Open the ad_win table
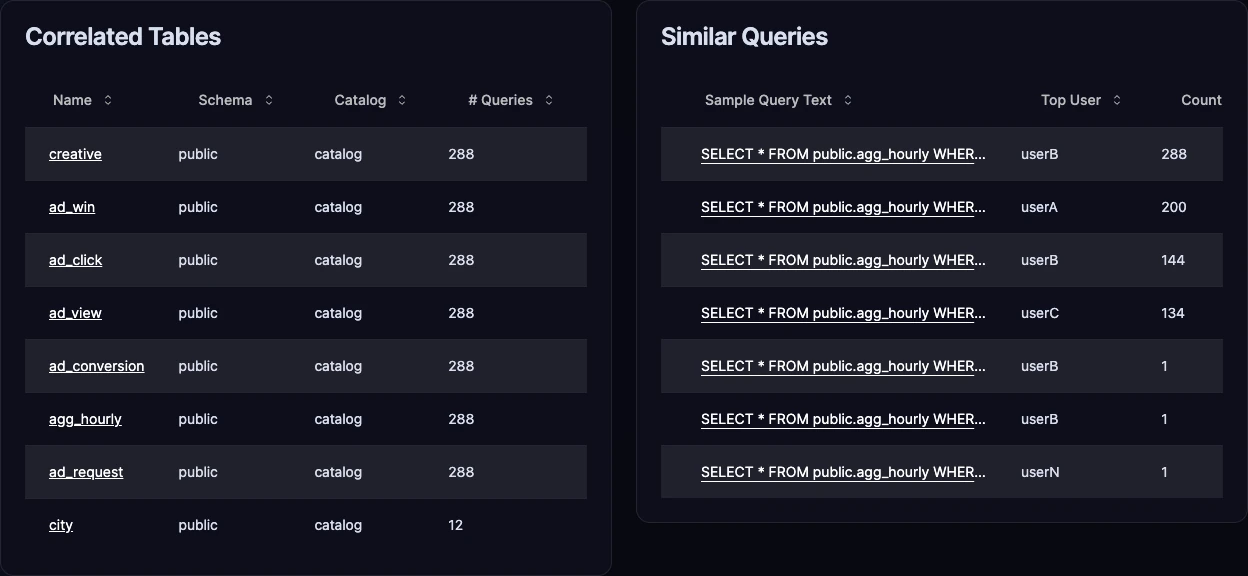Image resolution: width=1248 pixels, height=576 pixels. [x=71, y=207]
